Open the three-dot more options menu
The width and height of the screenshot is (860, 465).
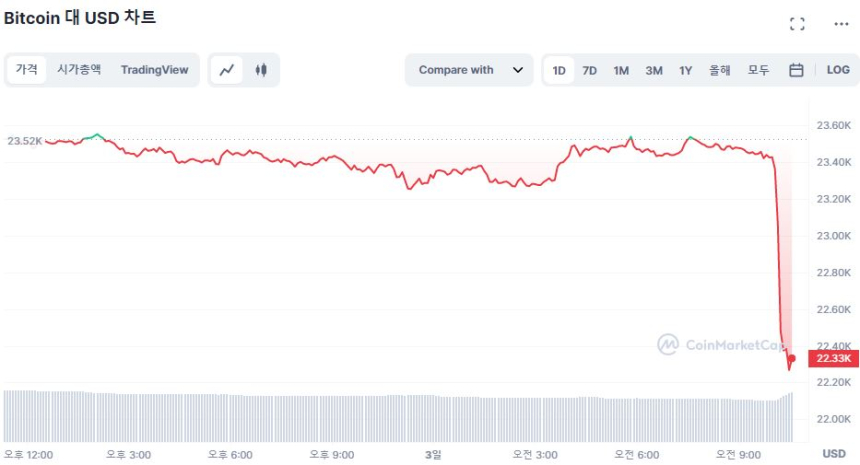(x=840, y=24)
